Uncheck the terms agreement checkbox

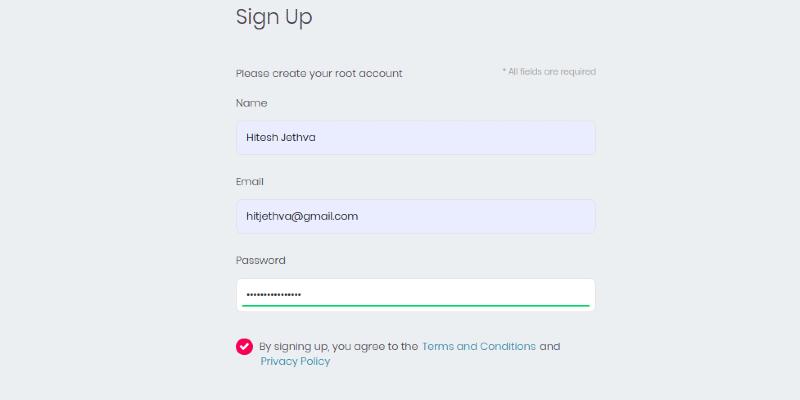point(244,346)
